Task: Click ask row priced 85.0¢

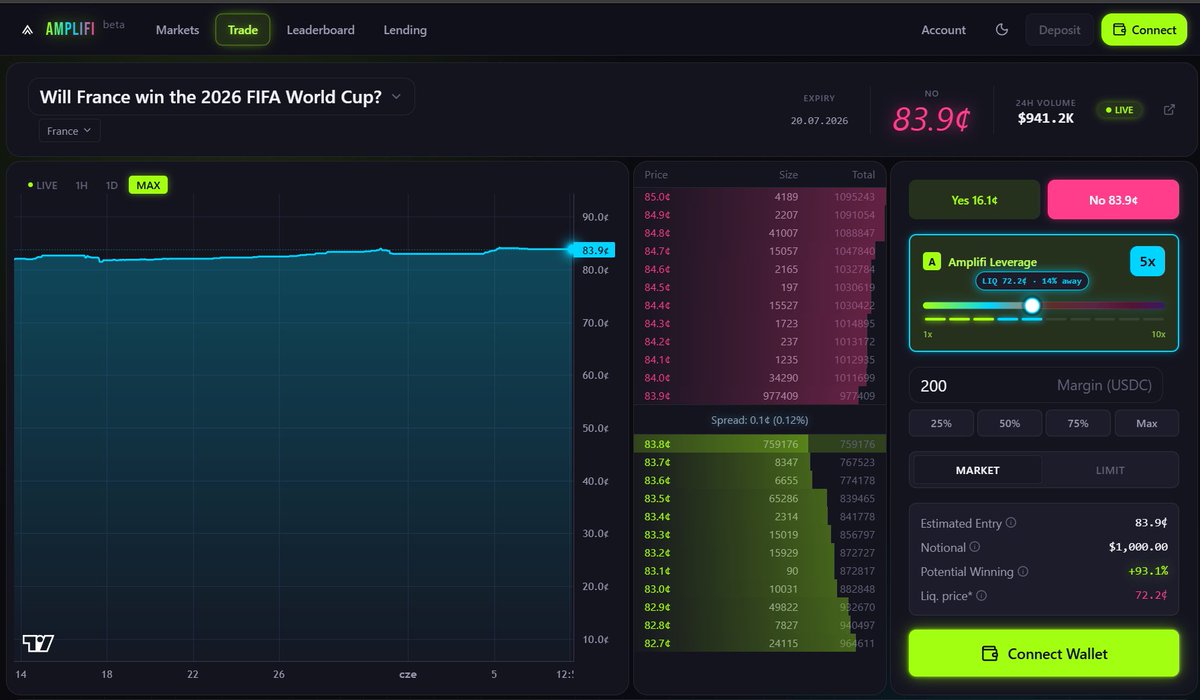Action: point(759,197)
